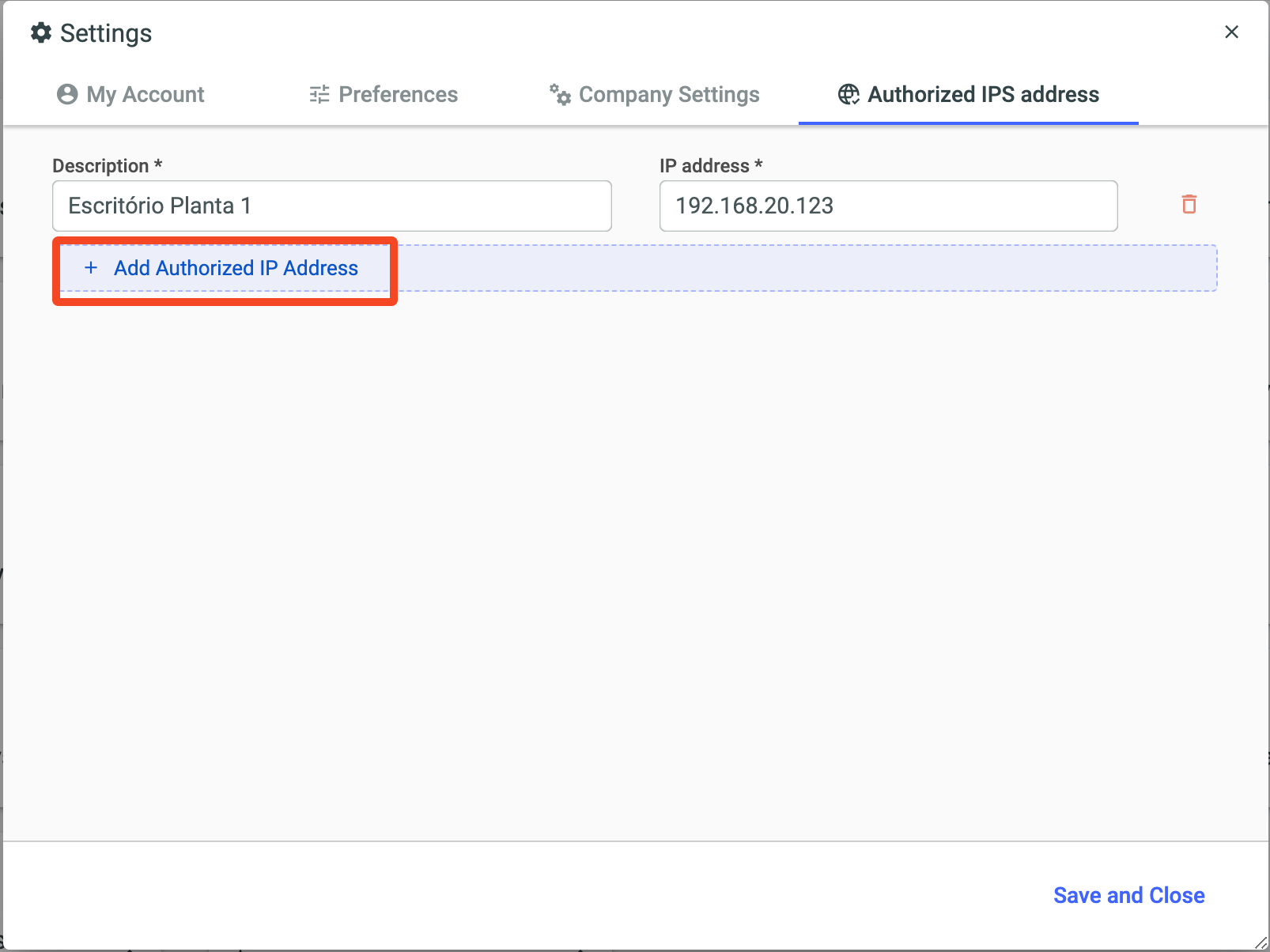Click the plus icon to add an IP
Viewport: 1270px width, 952px height.
(x=91, y=268)
